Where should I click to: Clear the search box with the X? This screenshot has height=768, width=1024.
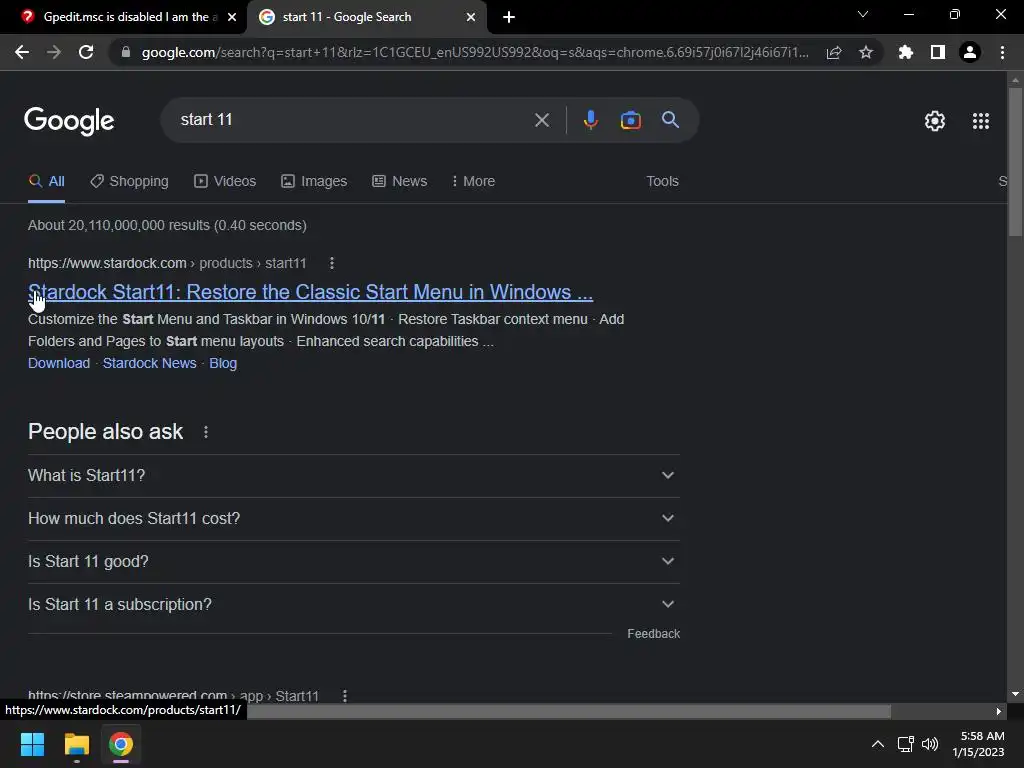pyautogui.click(x=541, y=120)
